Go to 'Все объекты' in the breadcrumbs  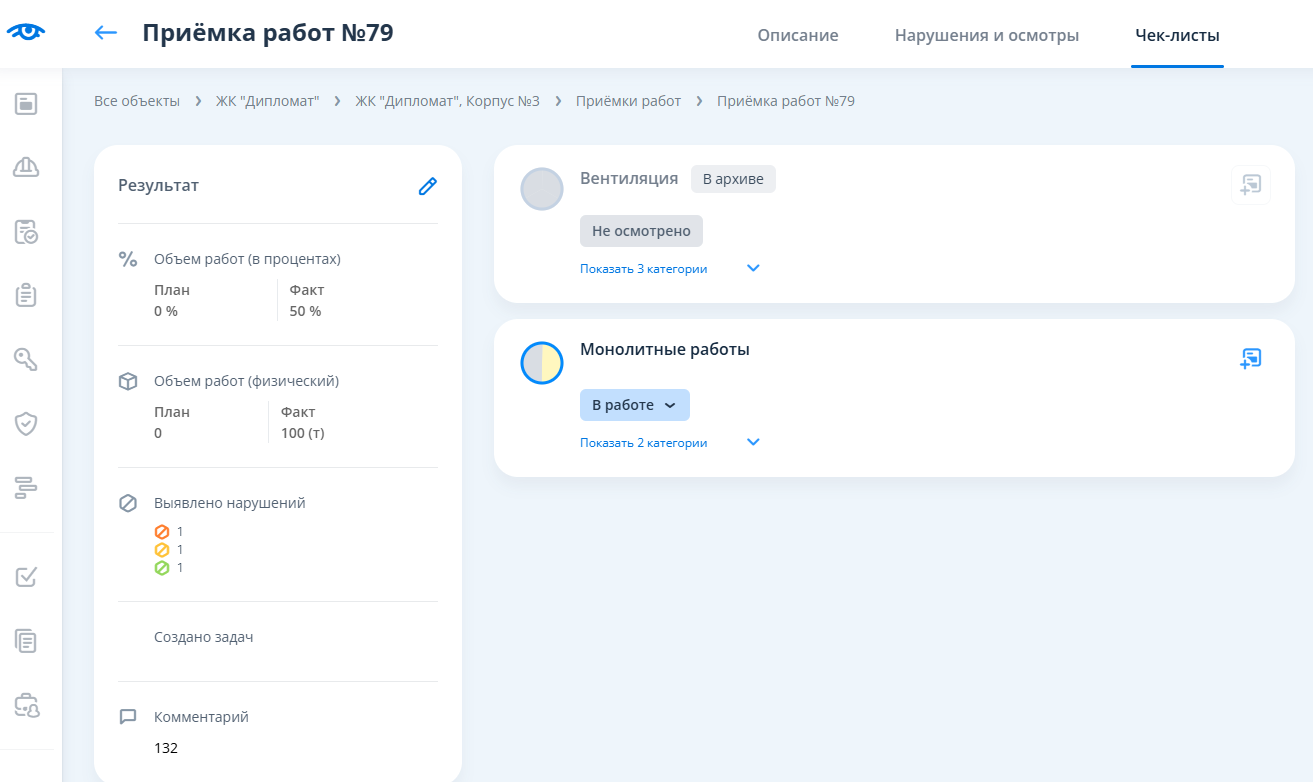point(137,101)
